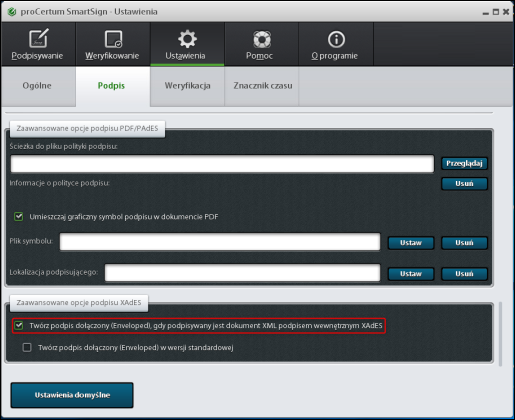Screen dimensions: 515x420
Task: Open the Pomoc lifebuoy help section
Action: pyautogui.click(x=261, y=44)
